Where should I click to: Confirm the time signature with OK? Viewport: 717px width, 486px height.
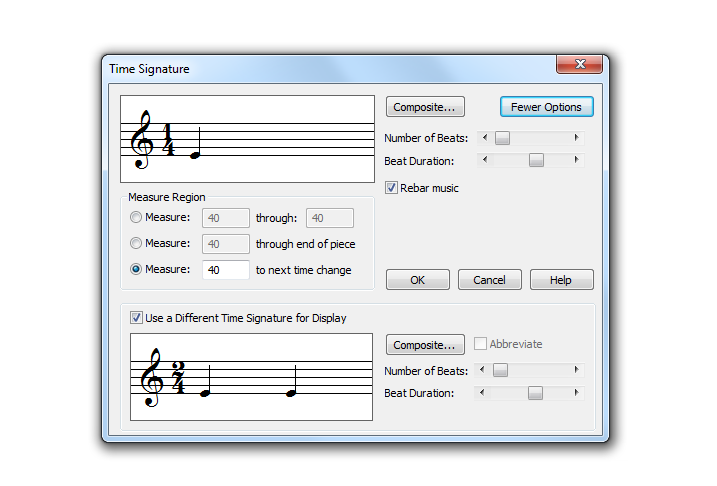coord(418,280)
